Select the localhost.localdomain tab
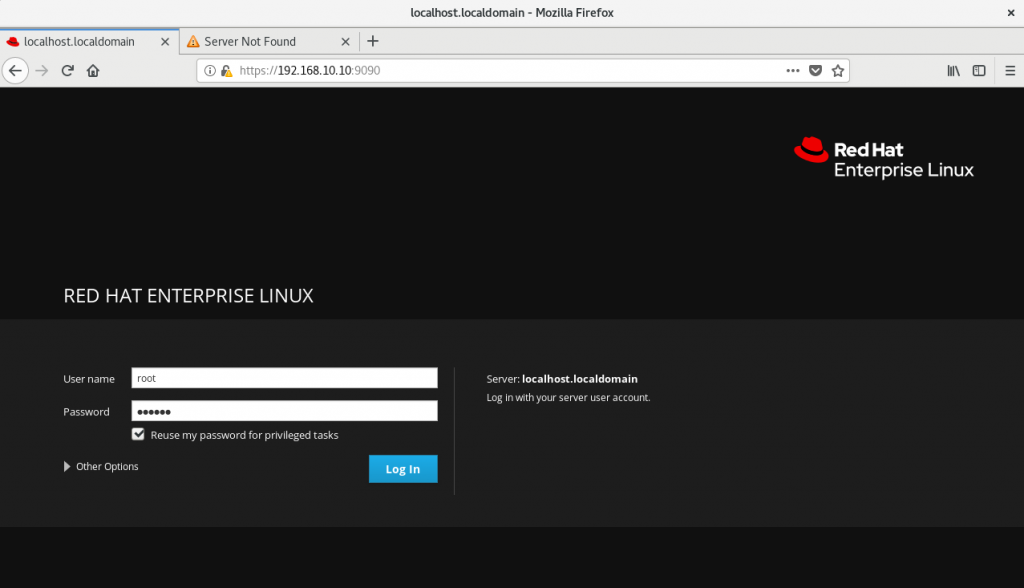1024x588 pixels. point(79,42)
